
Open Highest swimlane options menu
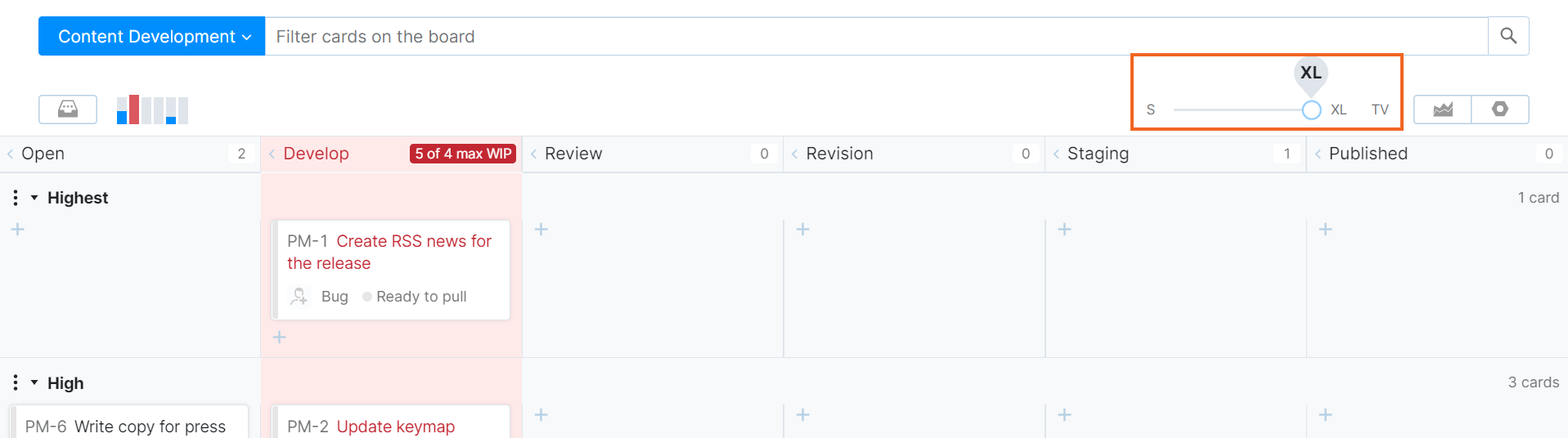pos(16,198)
